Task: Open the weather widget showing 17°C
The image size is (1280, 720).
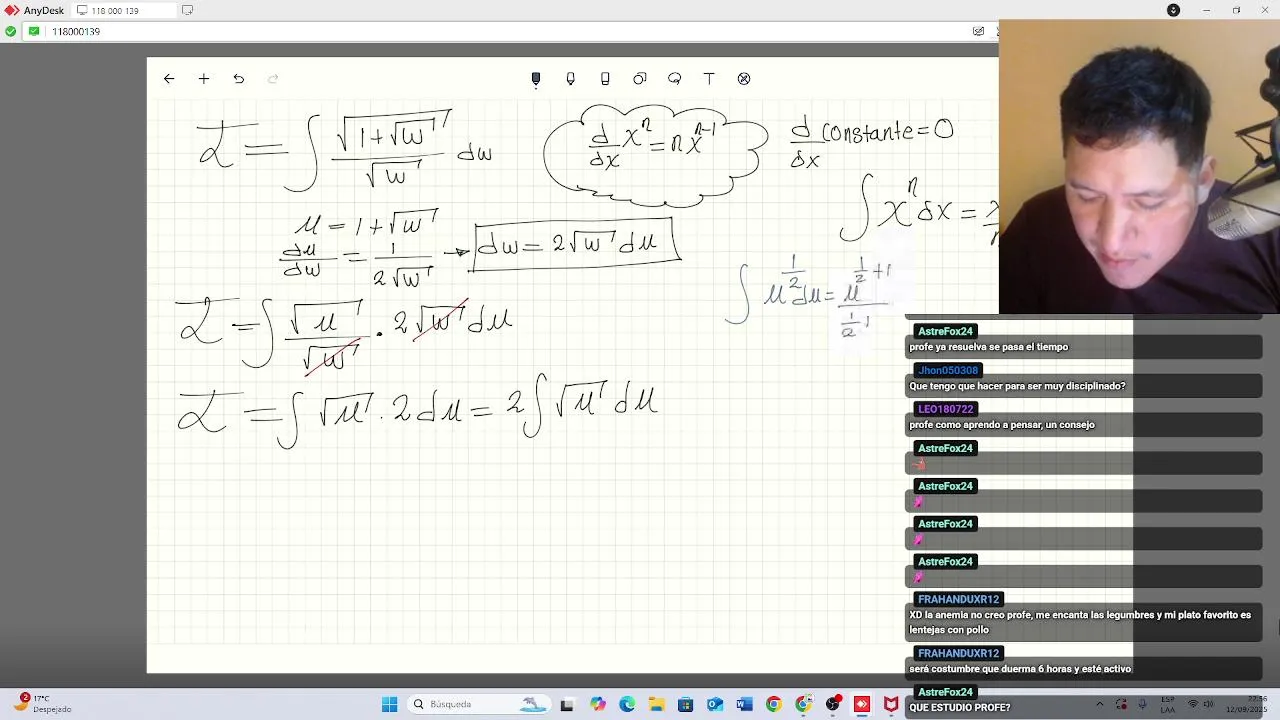Action: (x=40, y=704)
